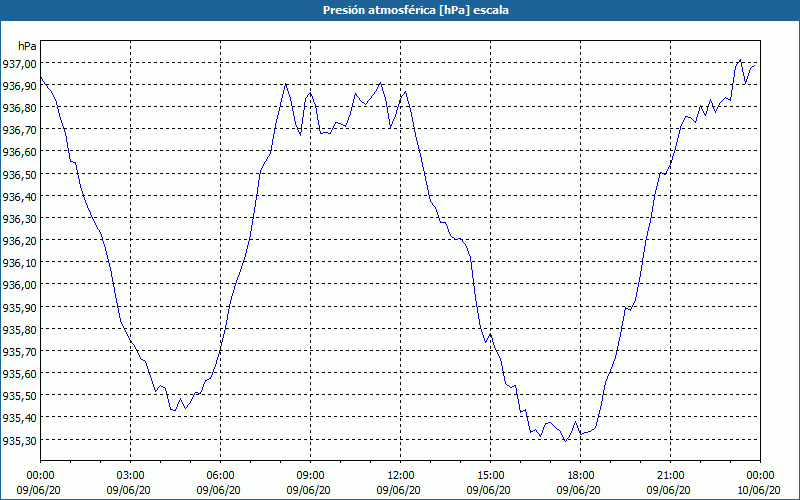Select the 936,20 y-axis label
Viewport: 800px width, 500px height.
point(19,240)
